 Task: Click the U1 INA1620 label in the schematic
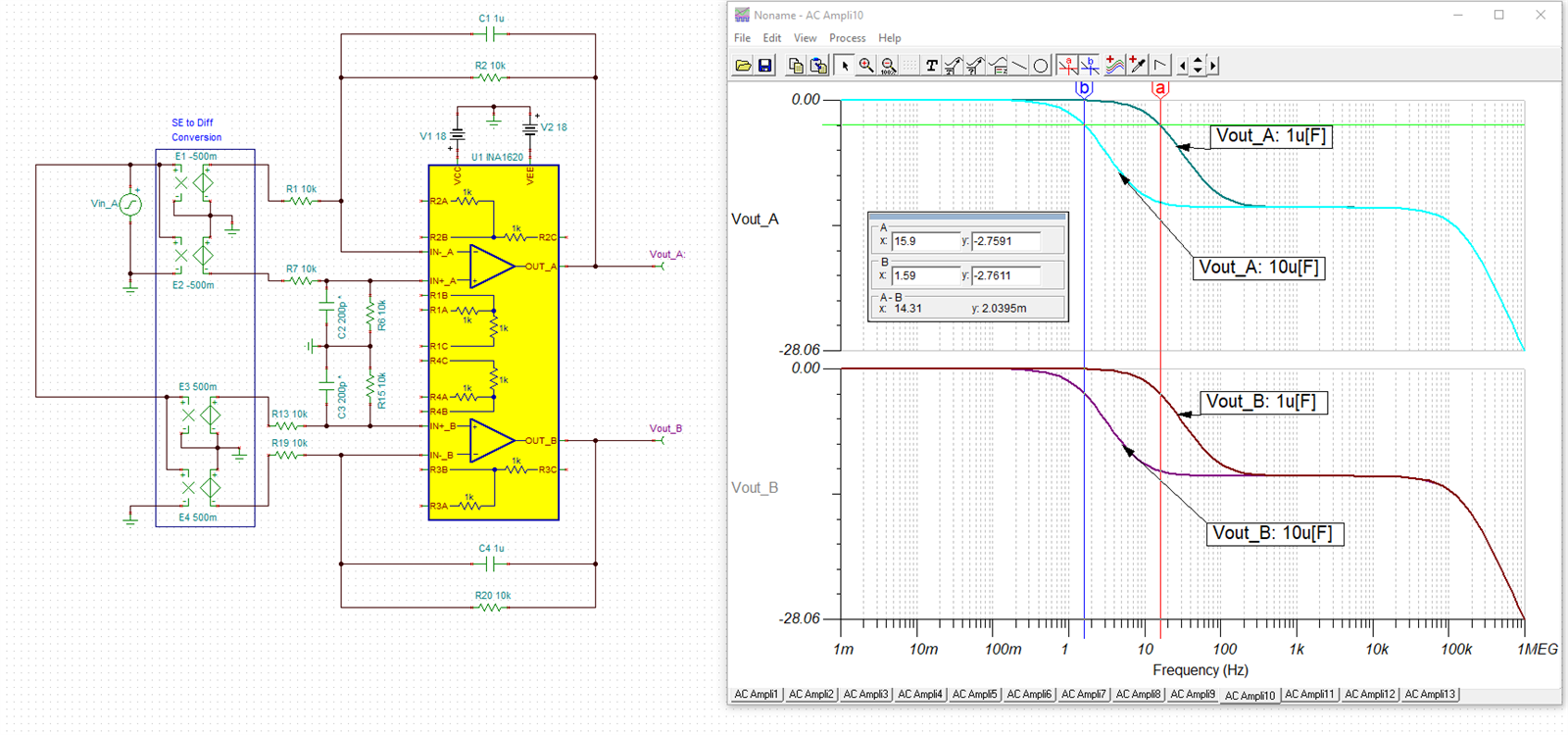[497, 157]
